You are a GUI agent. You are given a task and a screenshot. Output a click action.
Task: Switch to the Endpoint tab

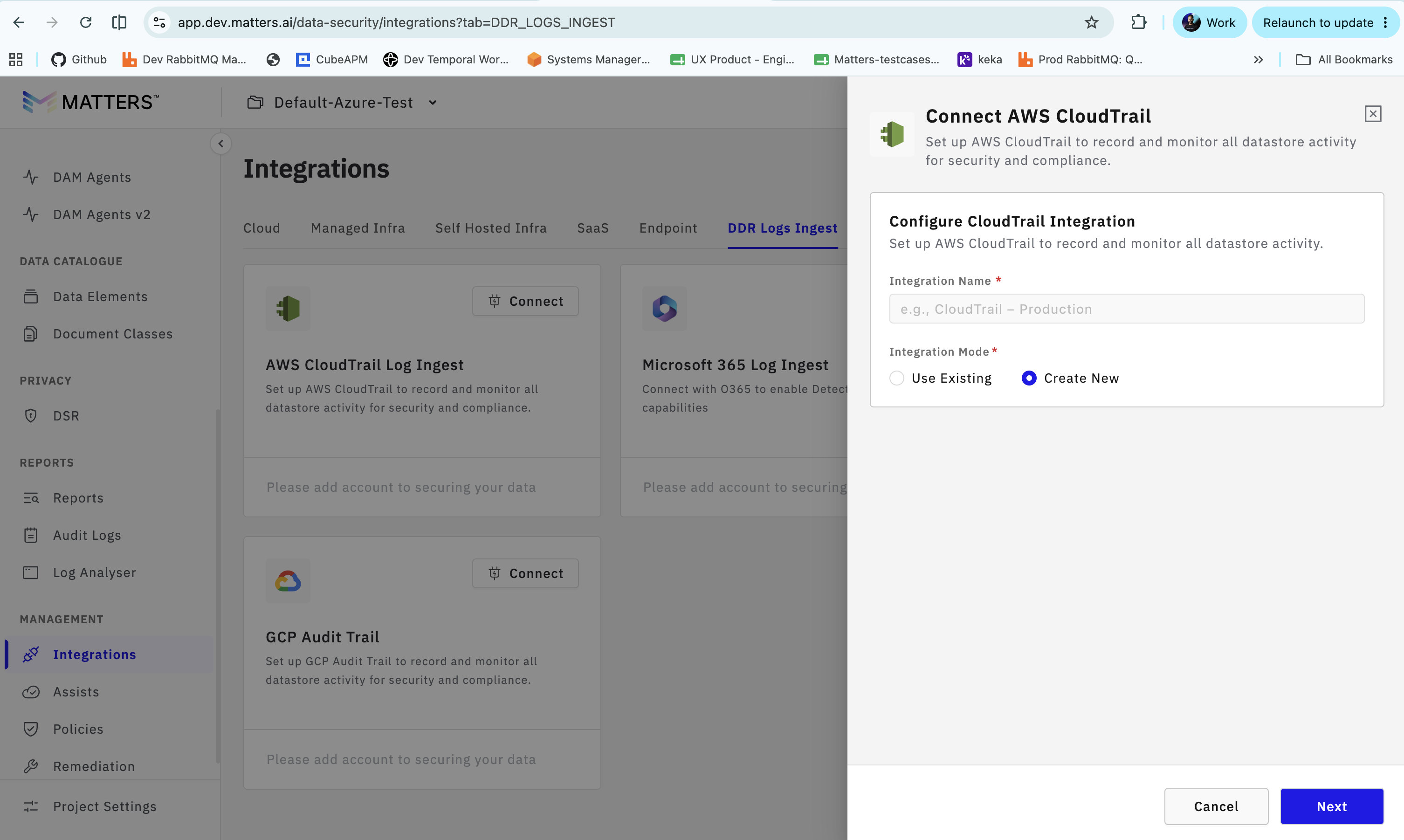(x=668, y=228)
